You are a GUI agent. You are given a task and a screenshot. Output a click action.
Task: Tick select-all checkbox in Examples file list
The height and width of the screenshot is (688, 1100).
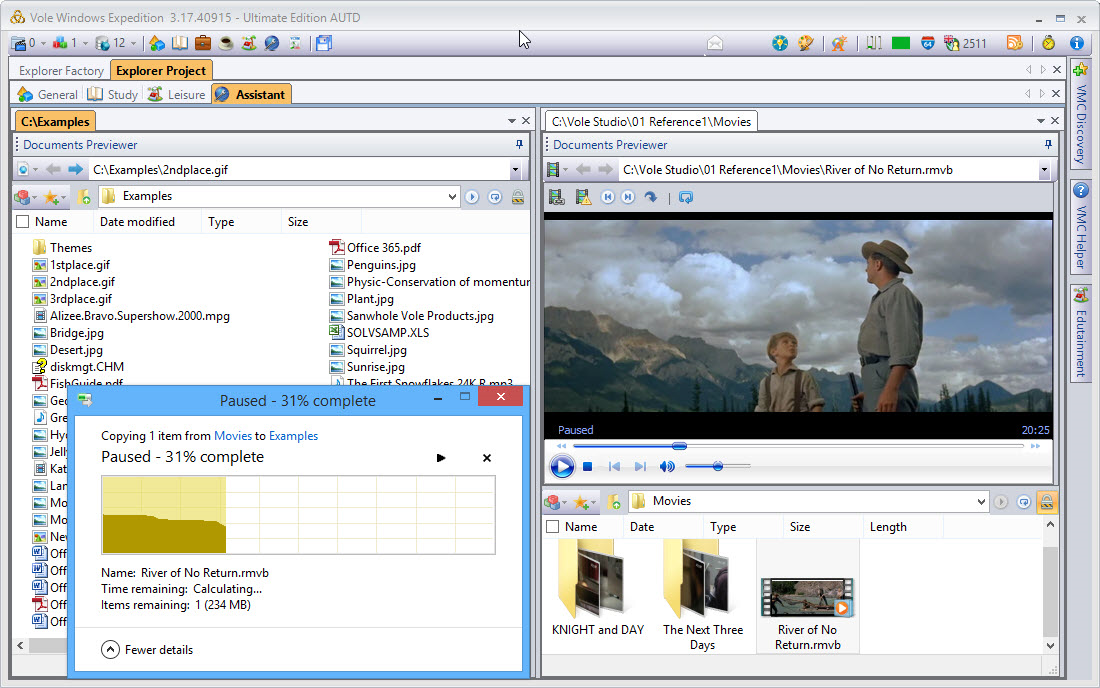[x=23, y=222]
